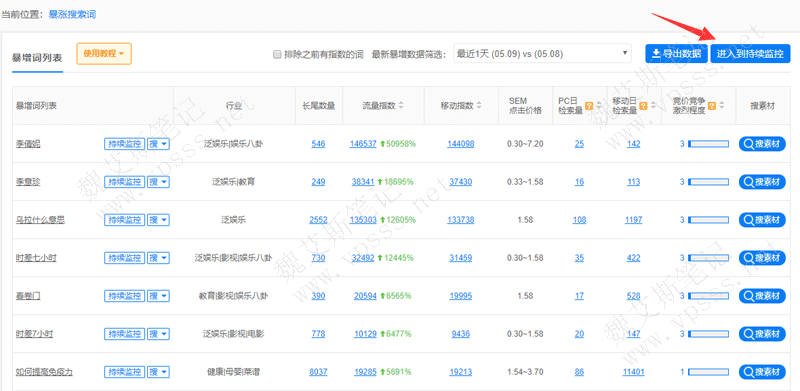Sort by 流量指数 column arrows
800x391 pixels.
click(x=401, y=106)
